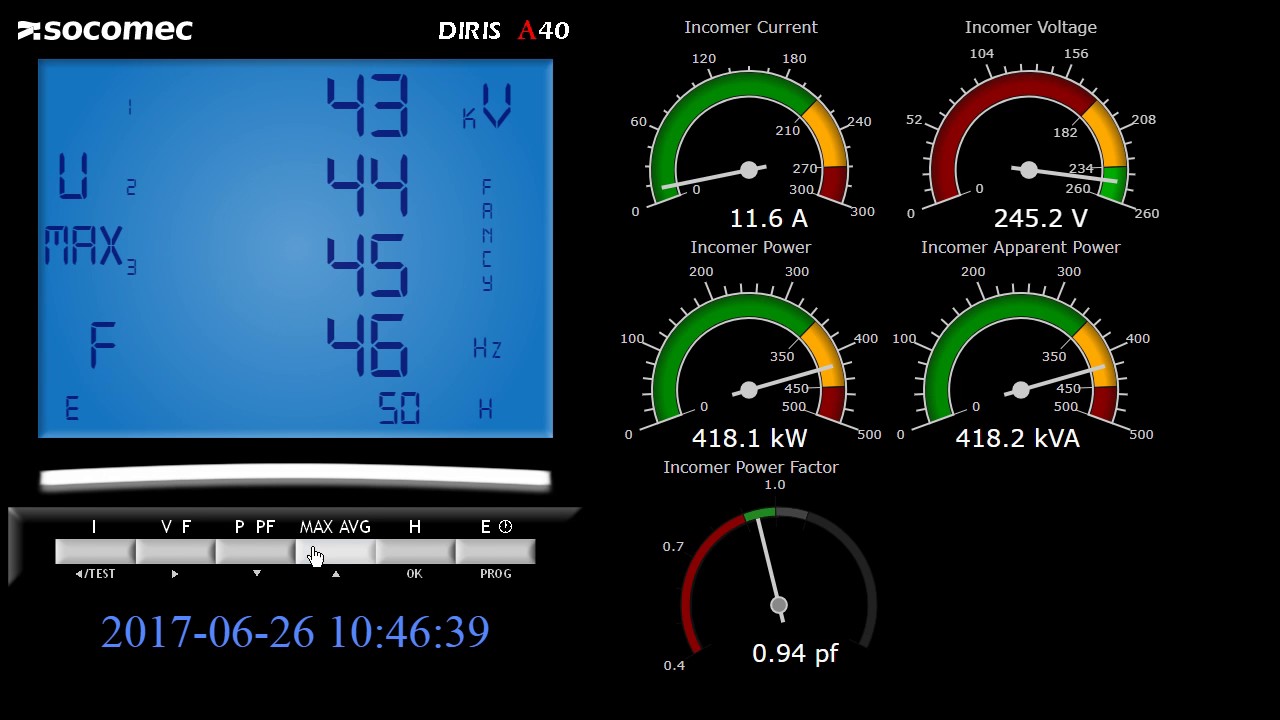Select the 0.94 pf reading
1280x720 pixels.
point(795,654)
